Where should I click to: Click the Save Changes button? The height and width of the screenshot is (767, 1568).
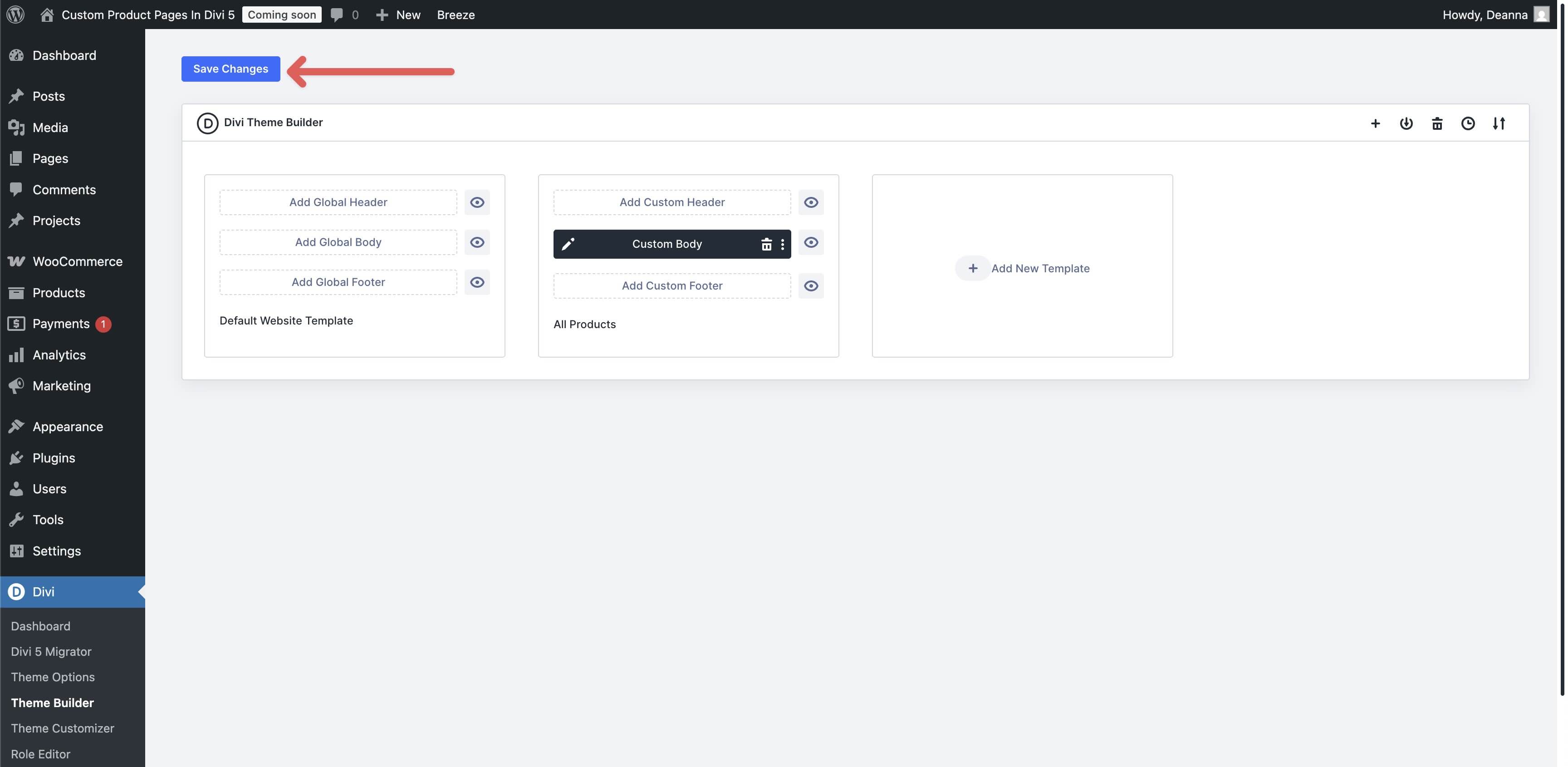click(x=230, y=69)
